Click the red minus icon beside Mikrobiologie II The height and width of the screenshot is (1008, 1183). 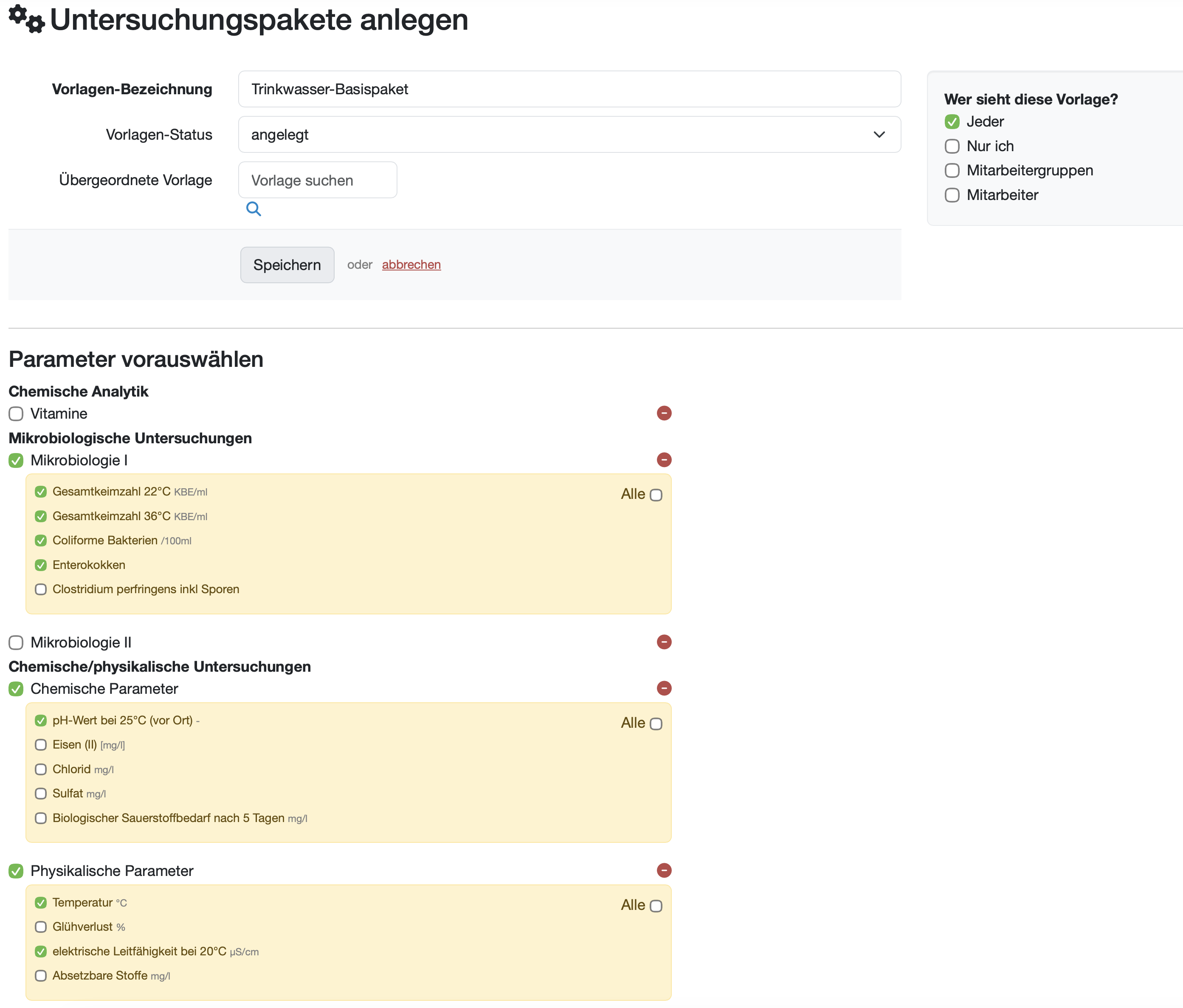click(663, 642)
